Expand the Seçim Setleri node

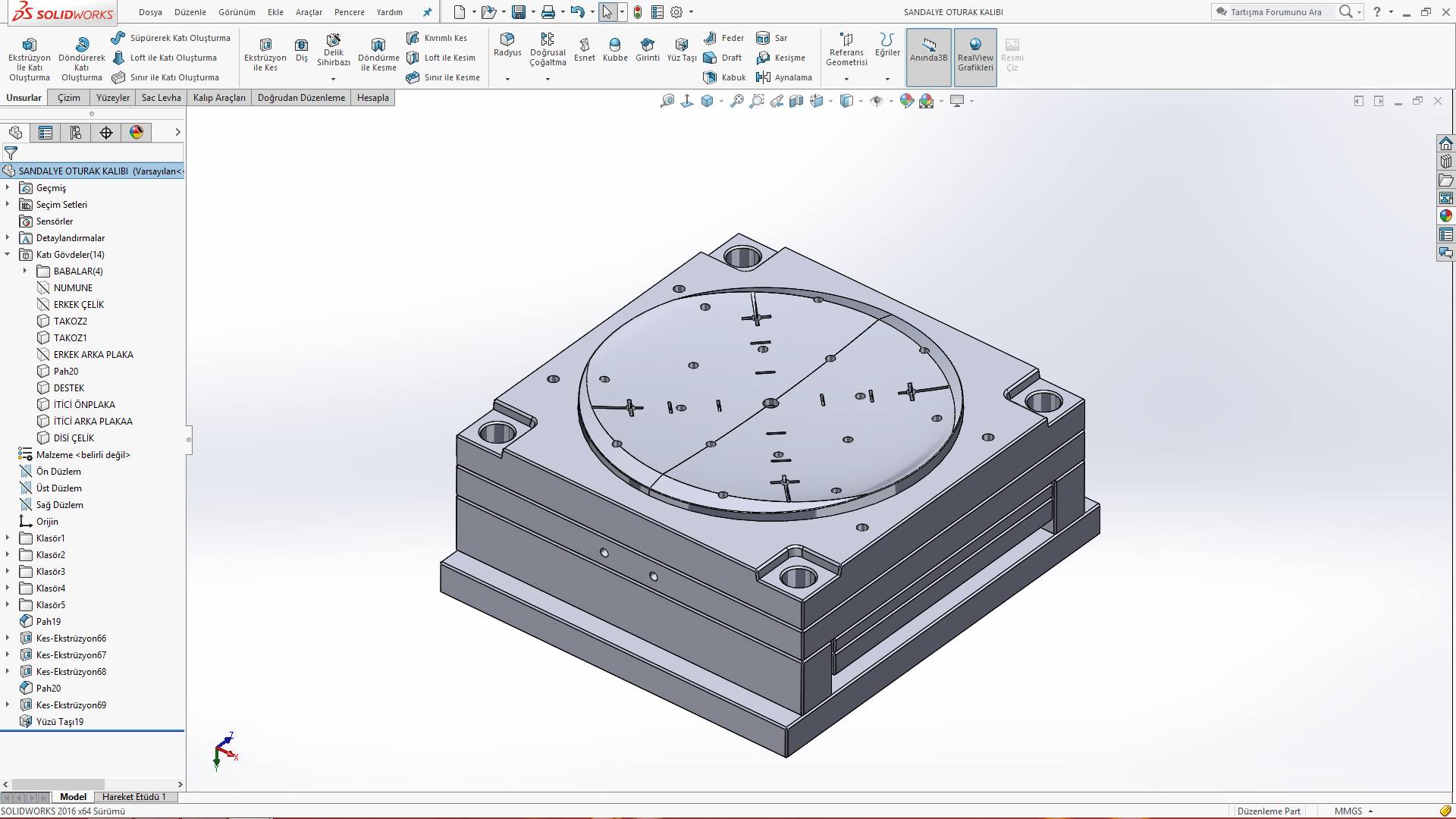coord(8,204)
